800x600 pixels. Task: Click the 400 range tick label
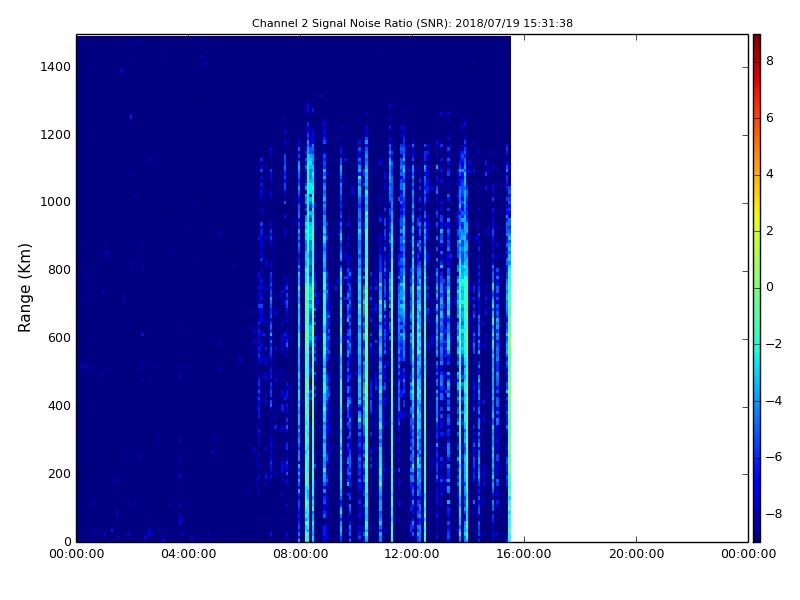59,406
